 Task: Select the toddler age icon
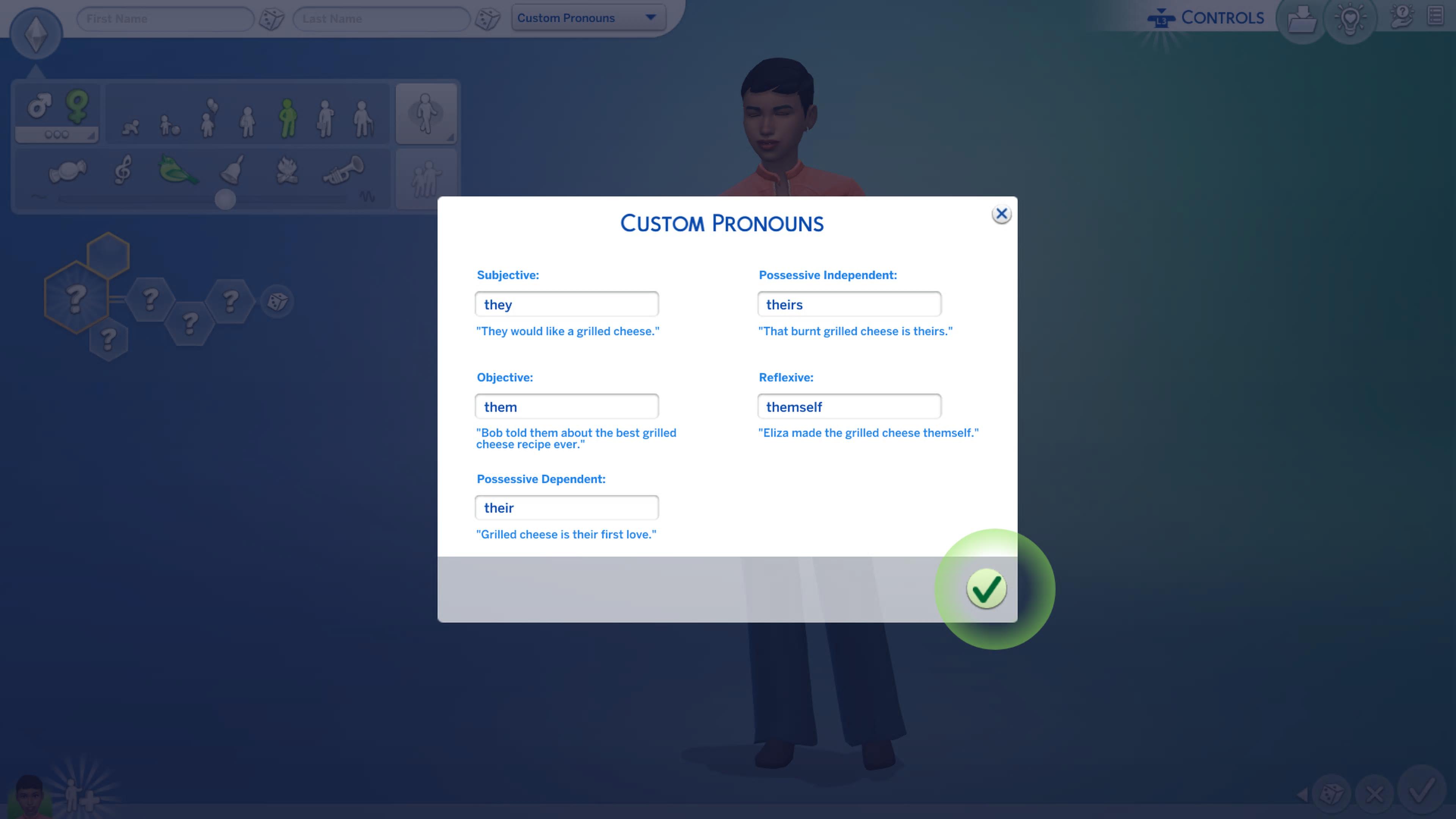(x=169, y=125)
